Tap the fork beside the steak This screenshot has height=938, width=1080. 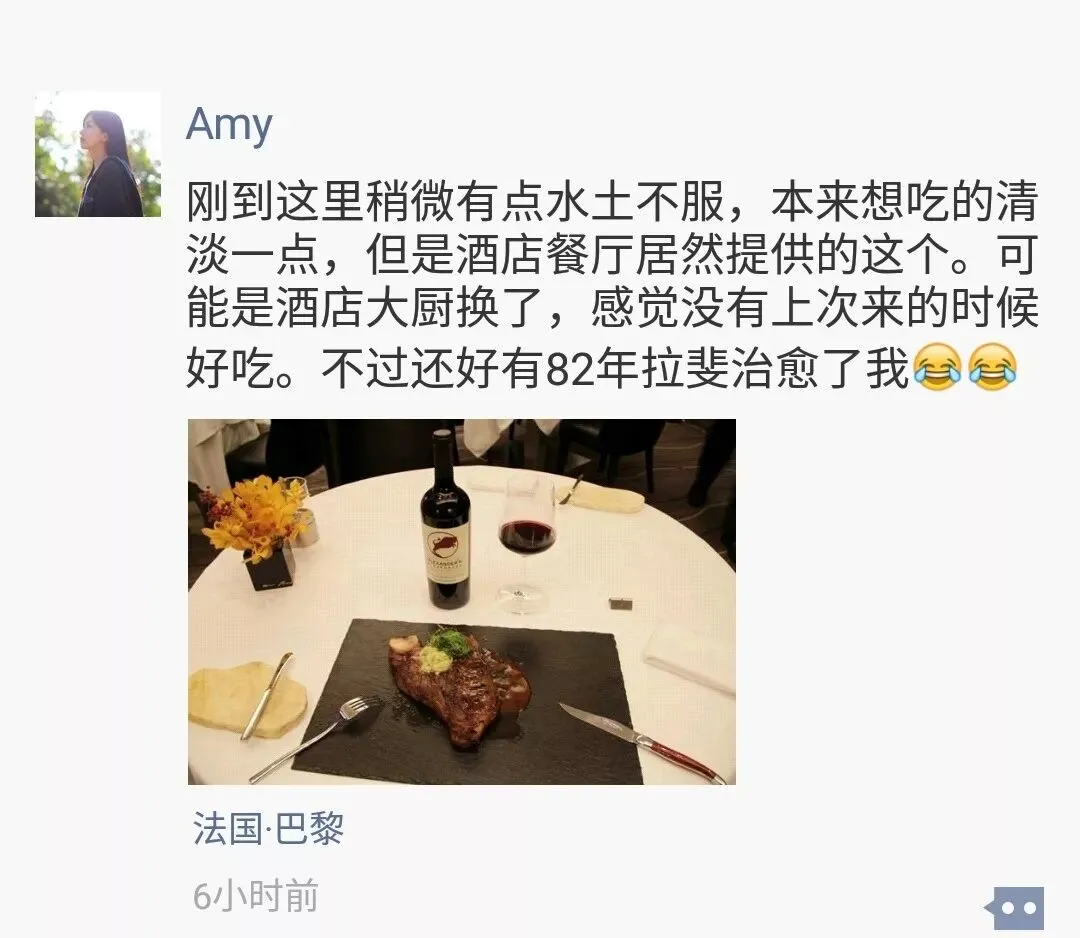315,739
